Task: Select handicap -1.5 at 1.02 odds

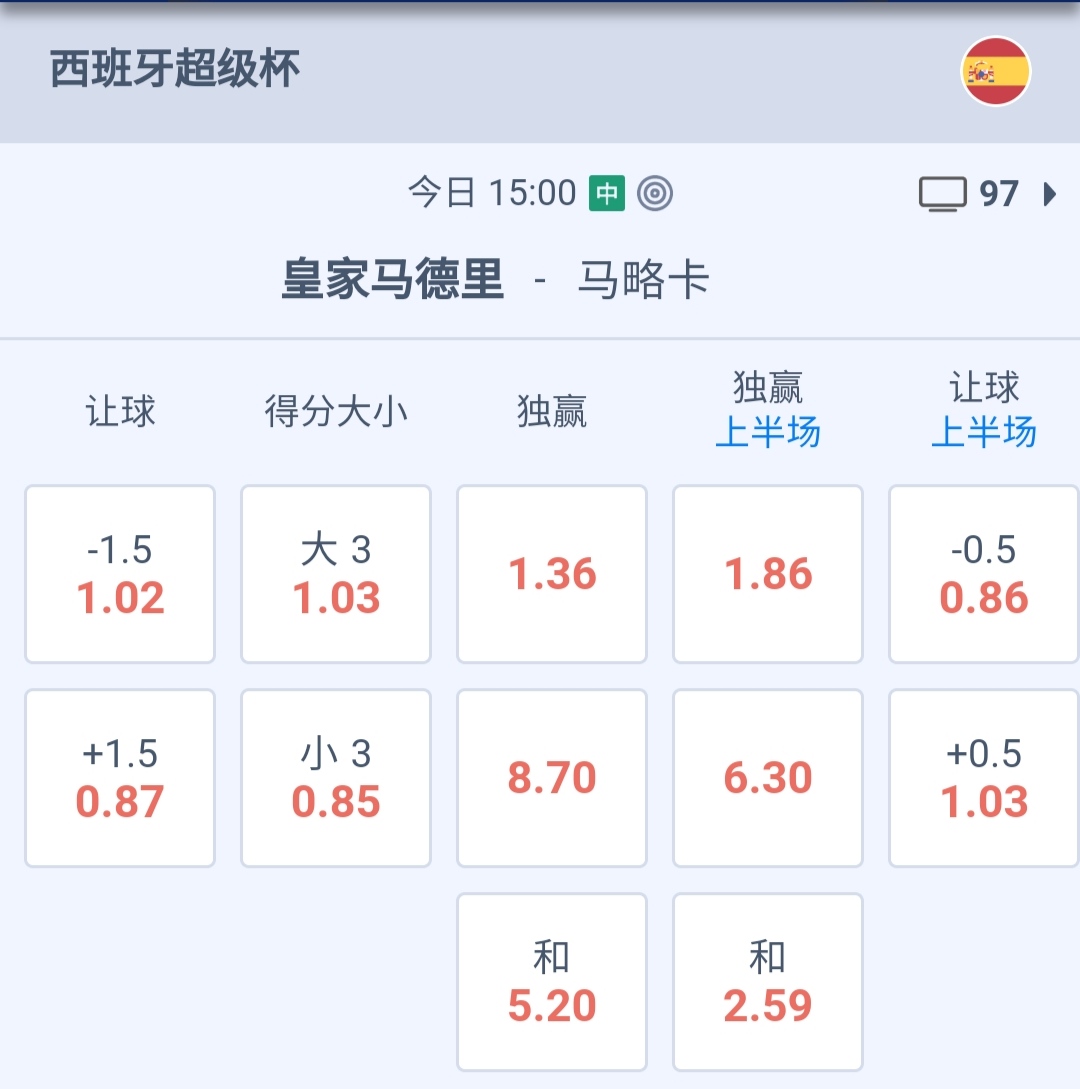Action: [x=120, y=574]
